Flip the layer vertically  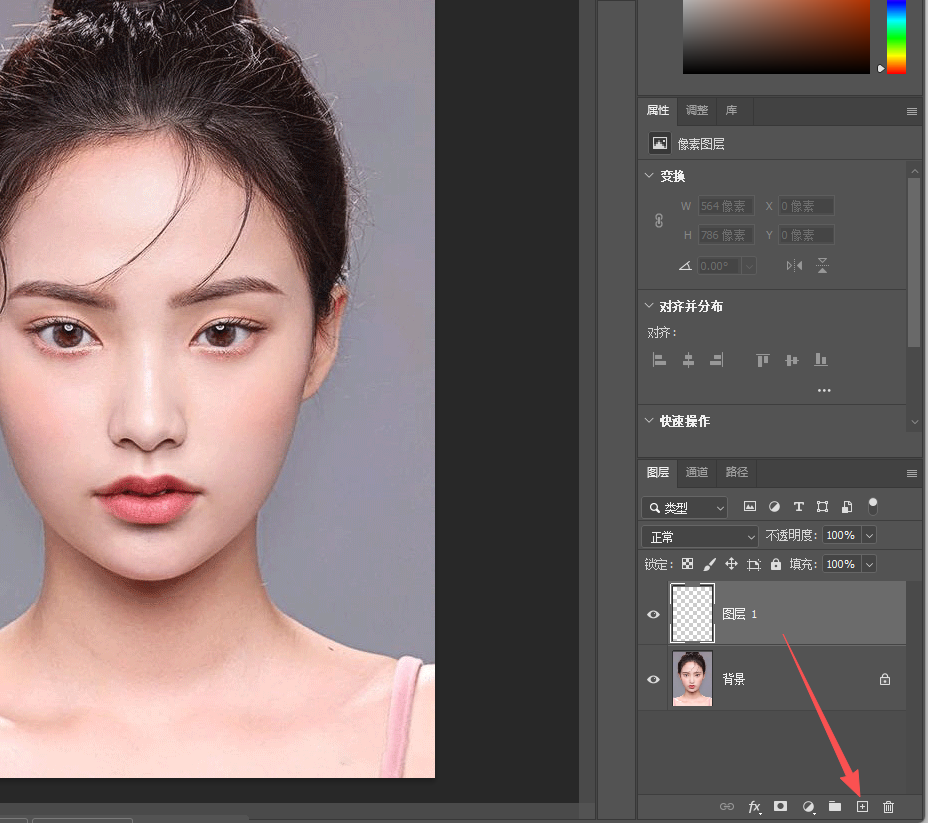click(823, 266)
